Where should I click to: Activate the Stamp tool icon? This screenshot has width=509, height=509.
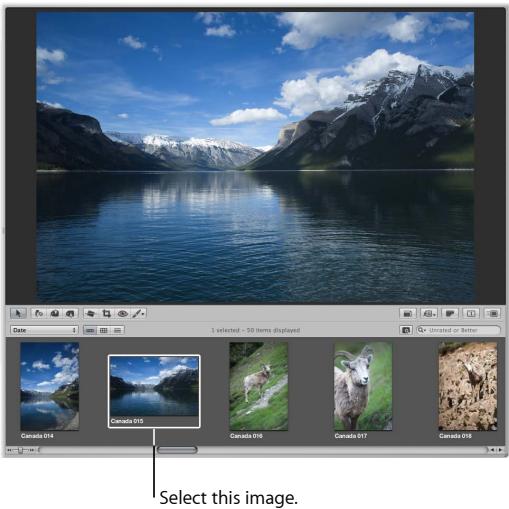tap(70, 313)
